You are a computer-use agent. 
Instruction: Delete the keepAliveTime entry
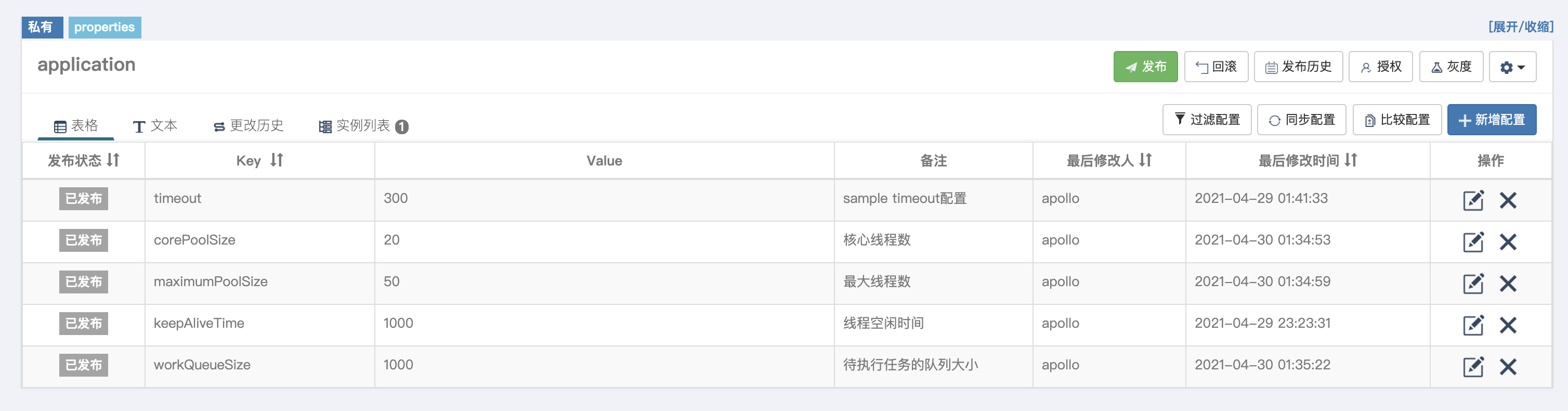(1508, 325)
